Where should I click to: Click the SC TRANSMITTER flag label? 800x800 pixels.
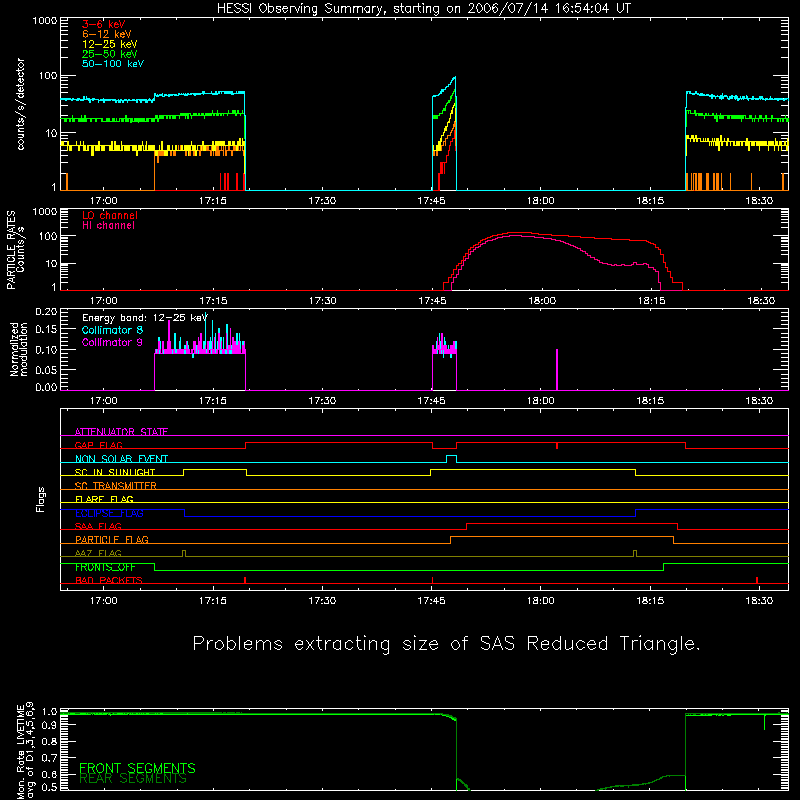pos(115,486)
